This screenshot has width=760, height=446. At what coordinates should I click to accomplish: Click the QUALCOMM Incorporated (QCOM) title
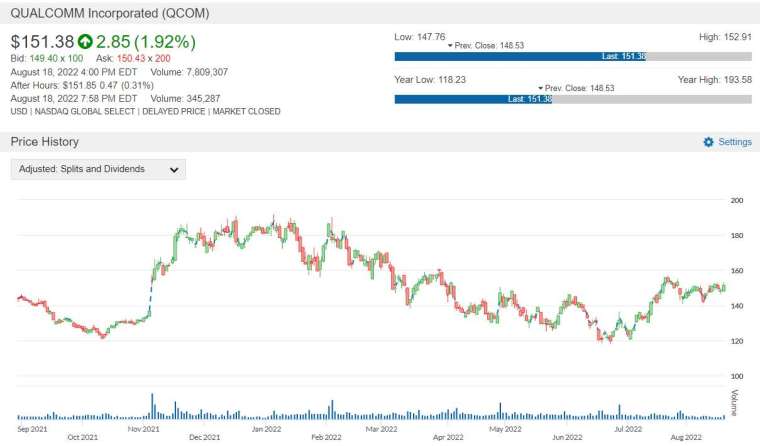click(110, 13)
